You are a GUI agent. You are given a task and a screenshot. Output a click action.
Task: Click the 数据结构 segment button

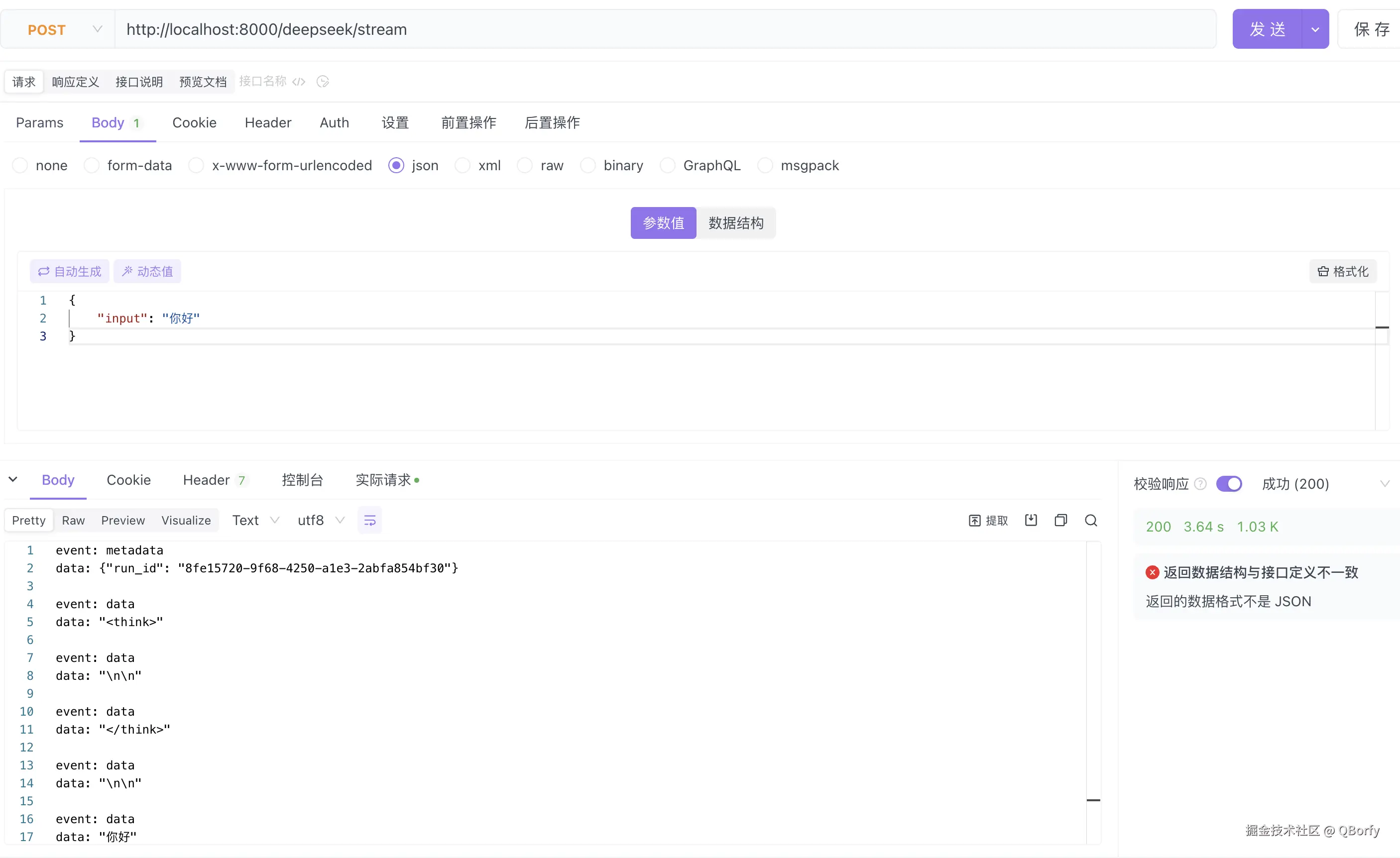tap(735, 223)
